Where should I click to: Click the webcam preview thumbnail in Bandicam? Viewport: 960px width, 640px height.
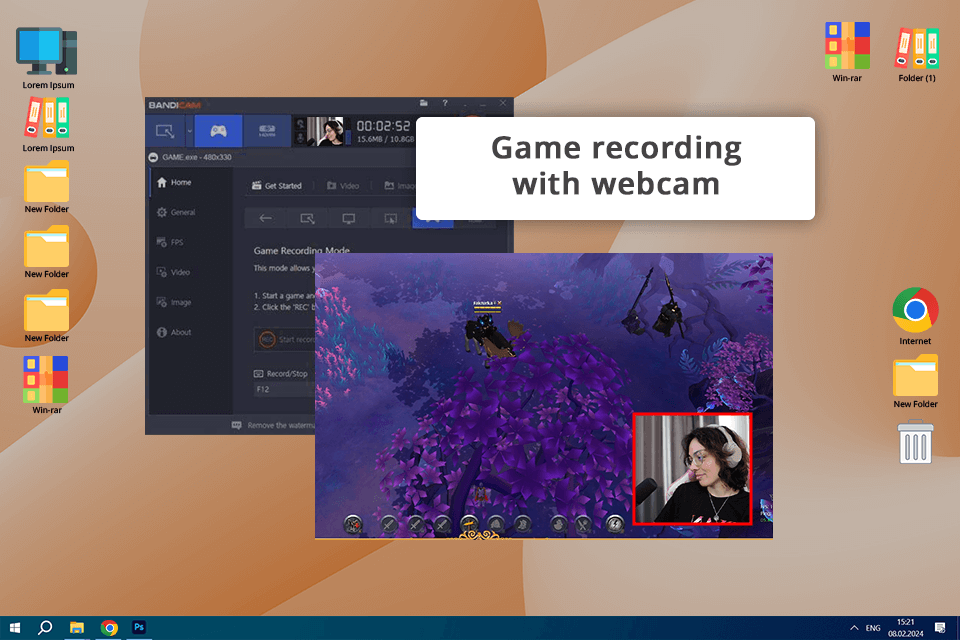pos(325,131)
